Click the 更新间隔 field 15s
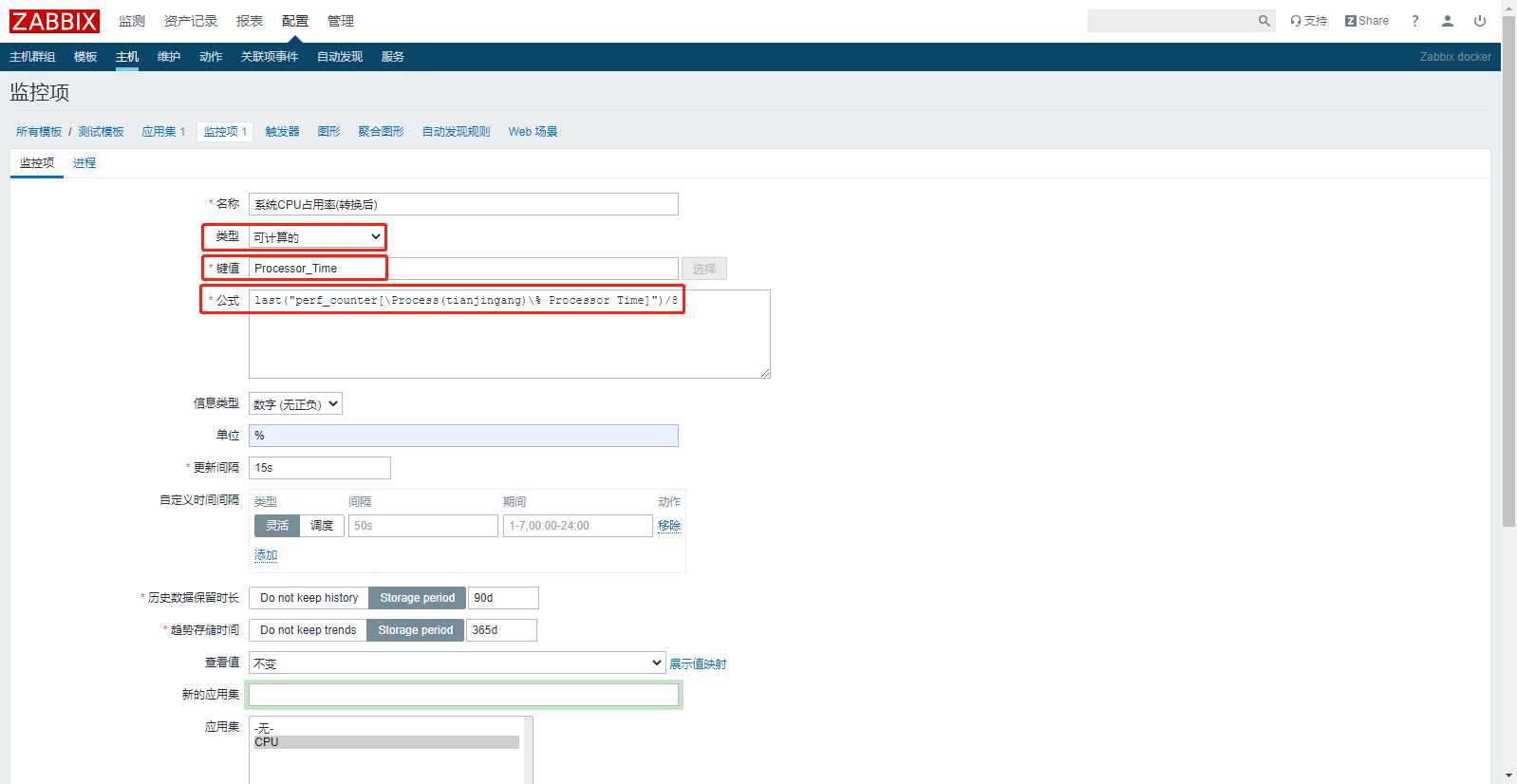Screen dimensions: 1517x784 pyautogui.click(x=320, y=468)
